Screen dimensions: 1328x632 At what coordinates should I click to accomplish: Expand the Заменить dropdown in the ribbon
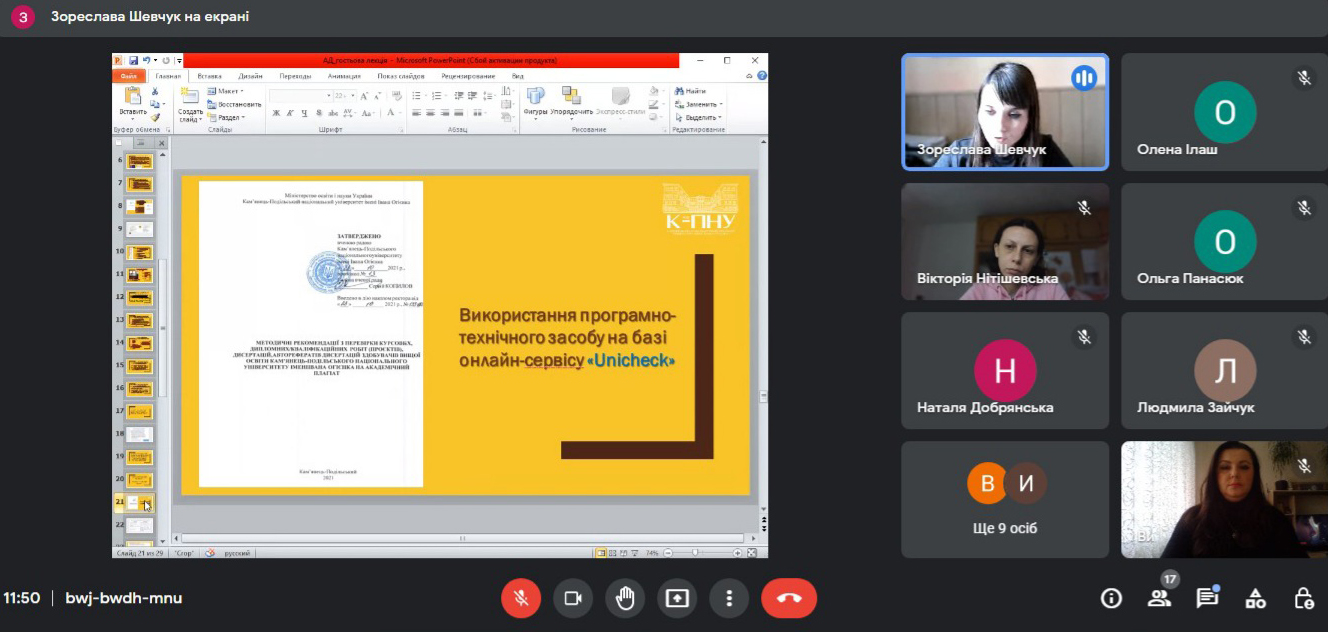click(720, 104)
